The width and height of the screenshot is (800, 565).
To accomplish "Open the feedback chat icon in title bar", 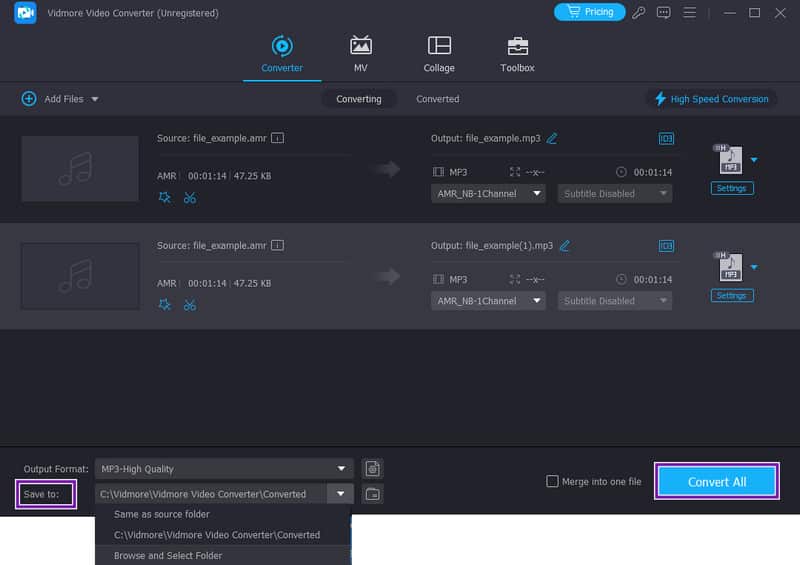I will 664,13.
